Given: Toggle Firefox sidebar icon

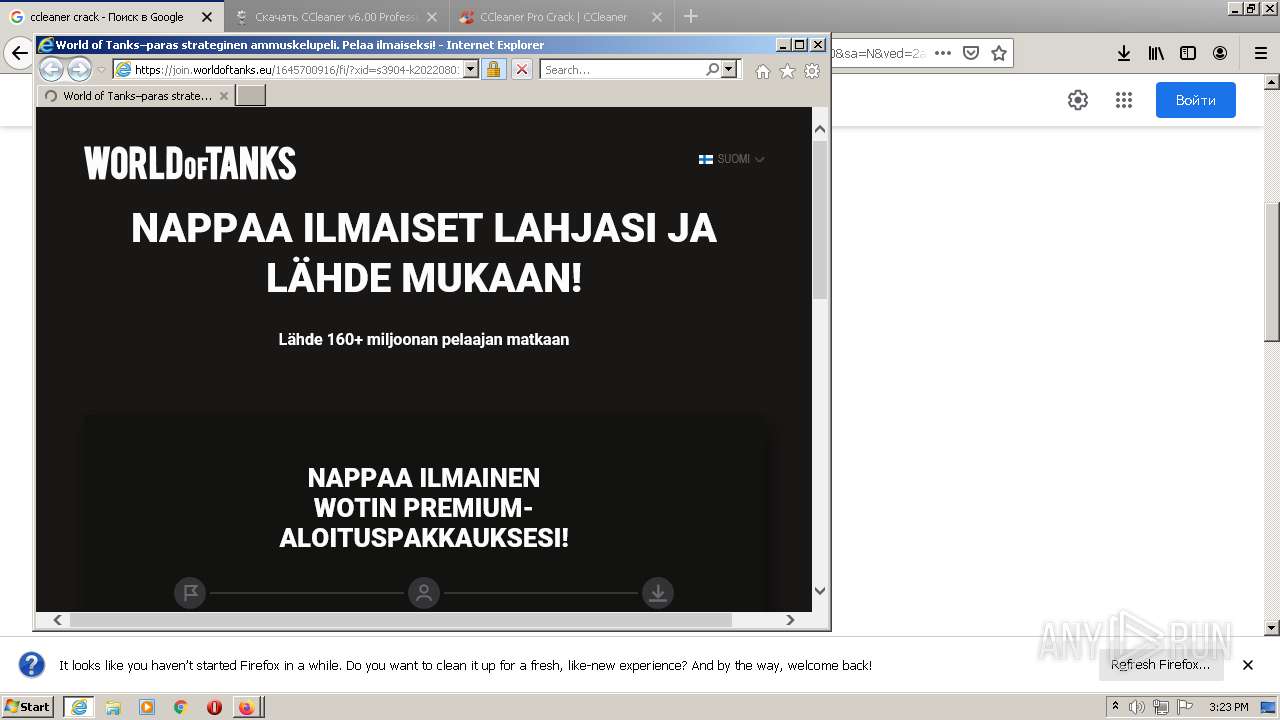Looking at the screenshot, I should tap(1188, 53).
